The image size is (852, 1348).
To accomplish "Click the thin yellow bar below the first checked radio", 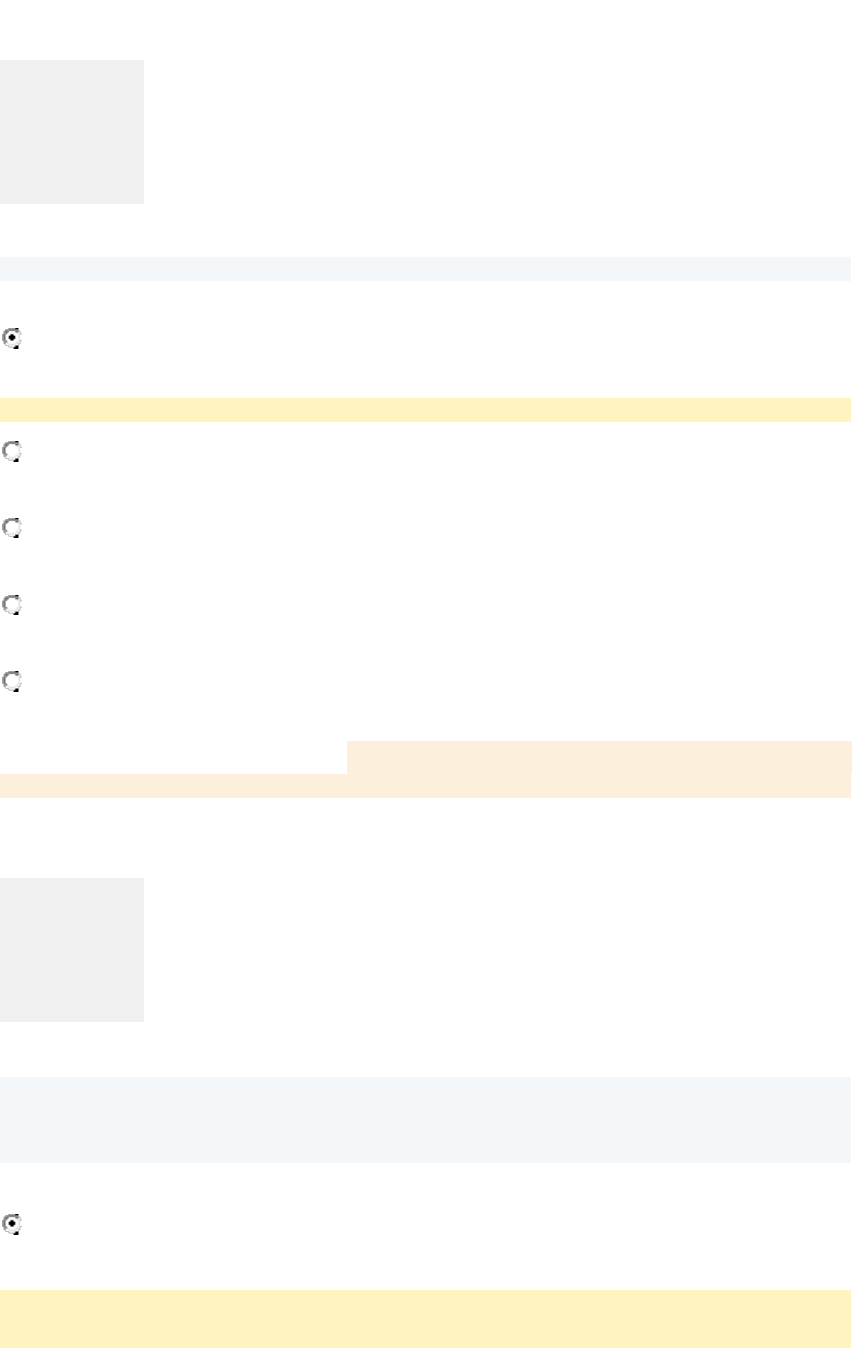I will [425, 410].
